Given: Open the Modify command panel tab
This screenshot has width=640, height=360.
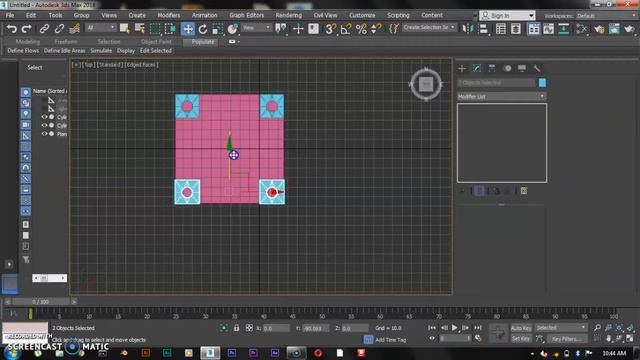Looking at the screenshot, I should 477,69.
